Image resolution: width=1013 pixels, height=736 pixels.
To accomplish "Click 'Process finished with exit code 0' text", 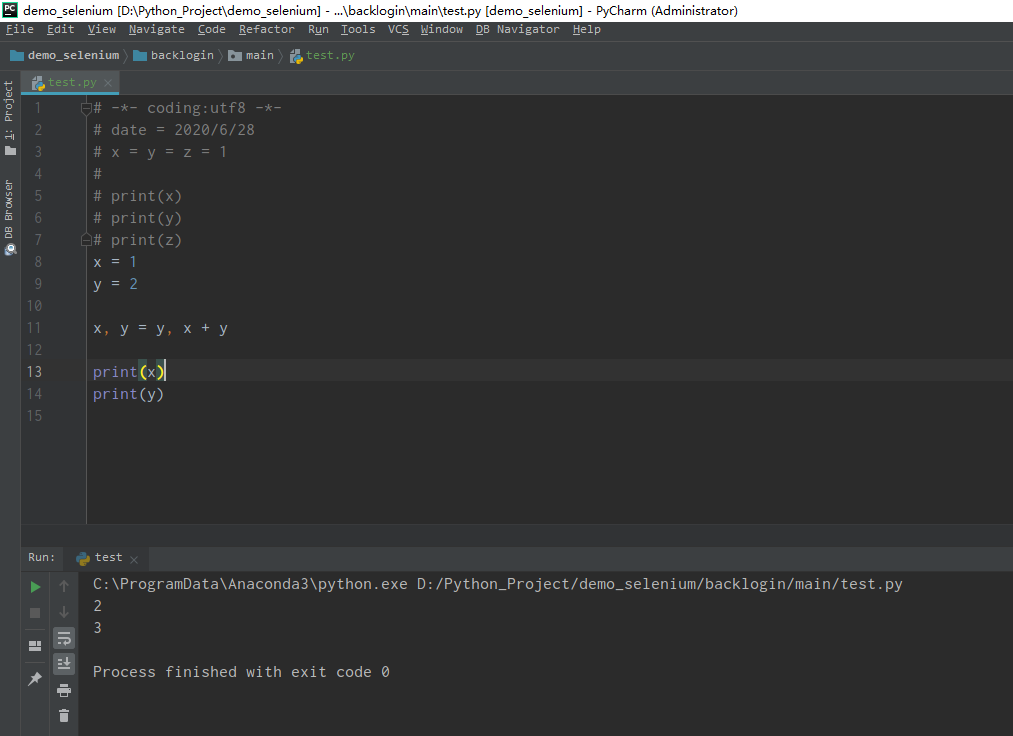I will point(241,672).
